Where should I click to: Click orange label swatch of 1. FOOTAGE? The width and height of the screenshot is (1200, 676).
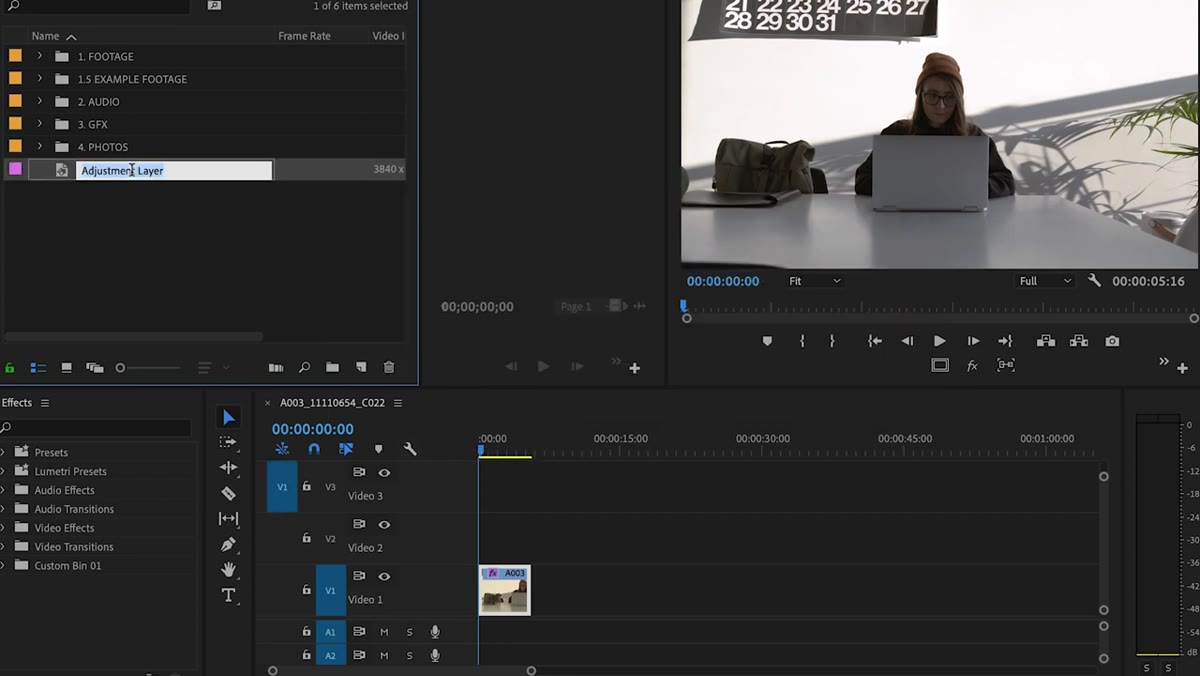tap(15, 56)
